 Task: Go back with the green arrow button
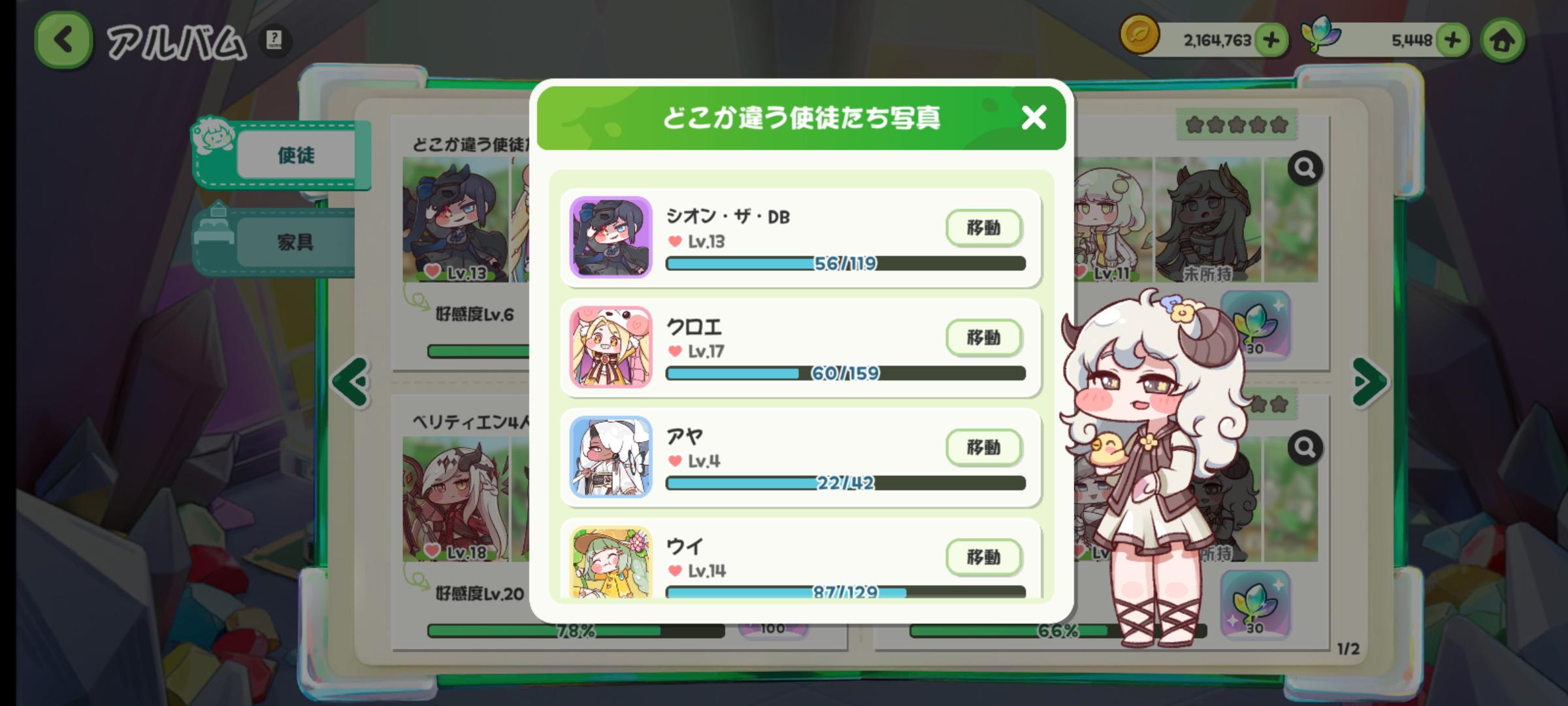point(63,40)
